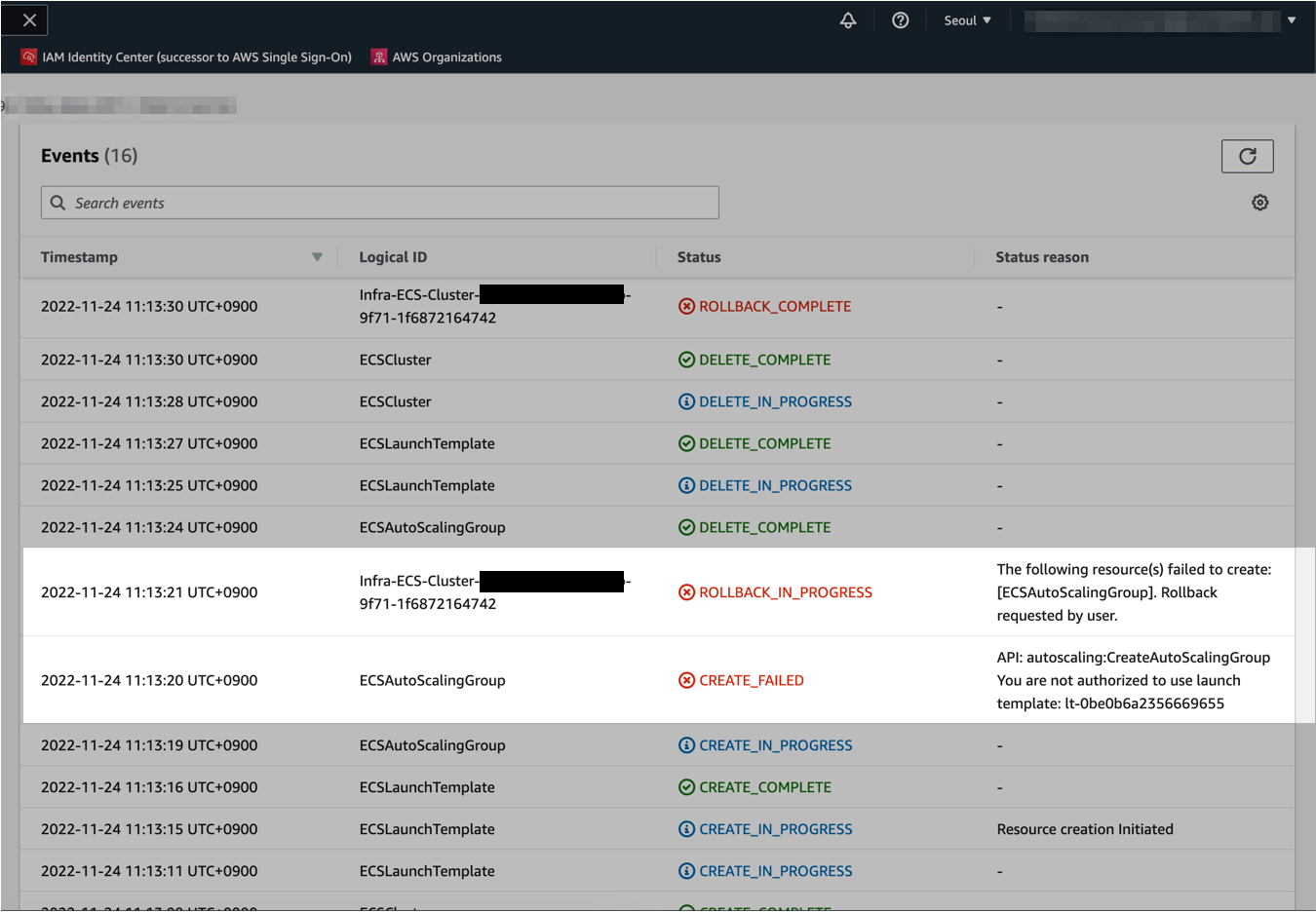
Task: Click the Logical ID column header
Action: 393,257
